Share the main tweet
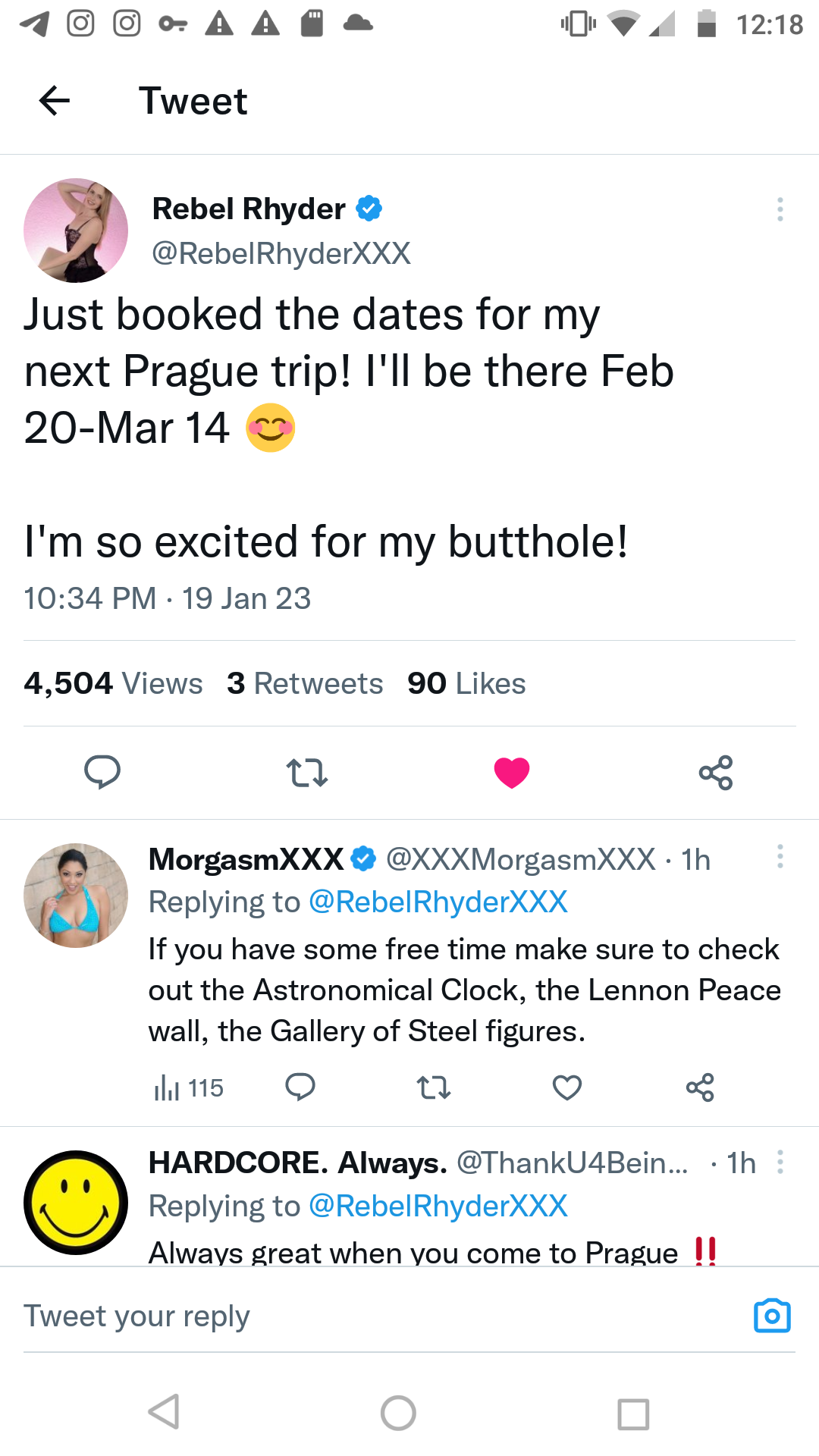The image size is (819, 1456). click(x=716, y=773)
